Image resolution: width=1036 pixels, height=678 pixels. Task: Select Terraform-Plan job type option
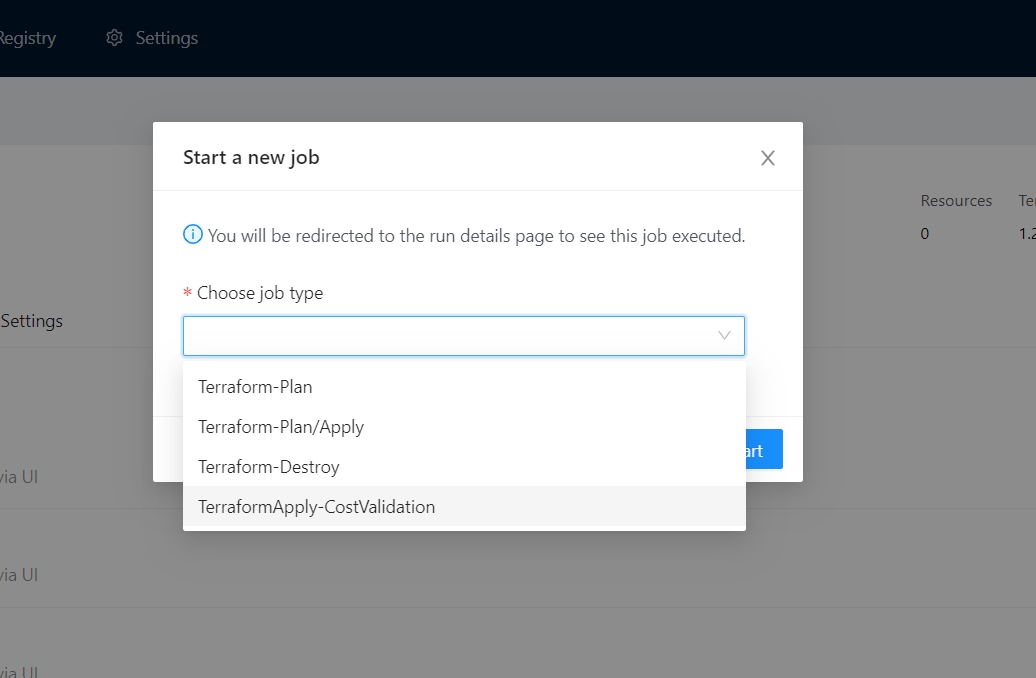click(x=255, y=386)
